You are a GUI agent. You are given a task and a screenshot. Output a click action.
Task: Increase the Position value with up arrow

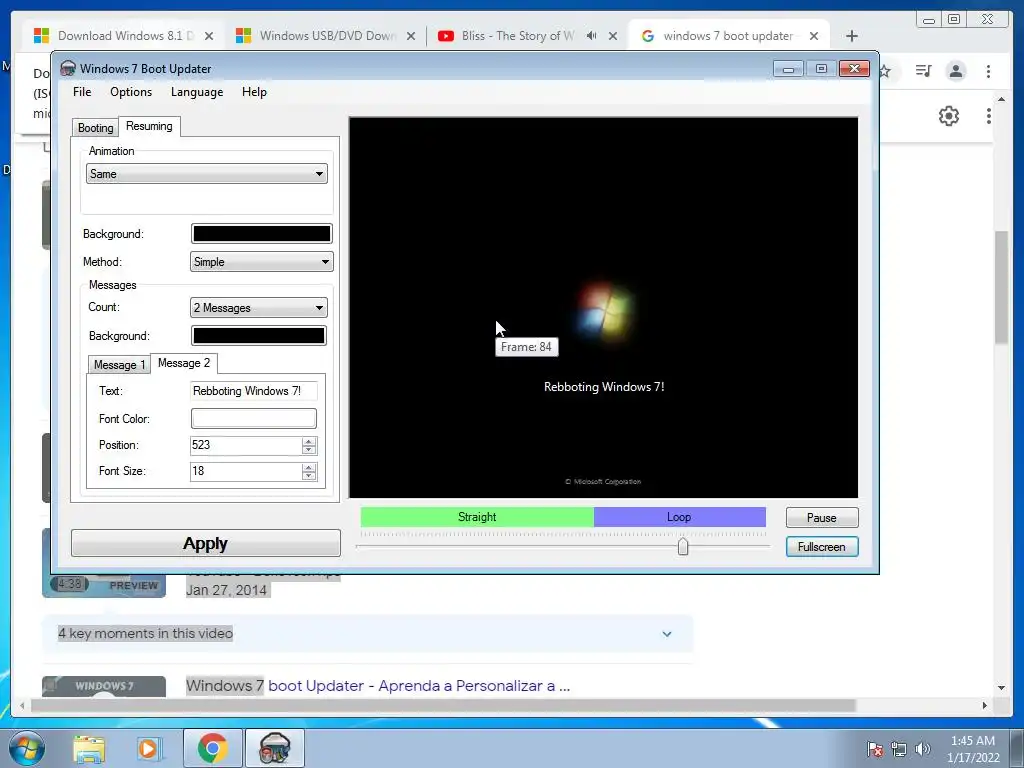[309, 441]
